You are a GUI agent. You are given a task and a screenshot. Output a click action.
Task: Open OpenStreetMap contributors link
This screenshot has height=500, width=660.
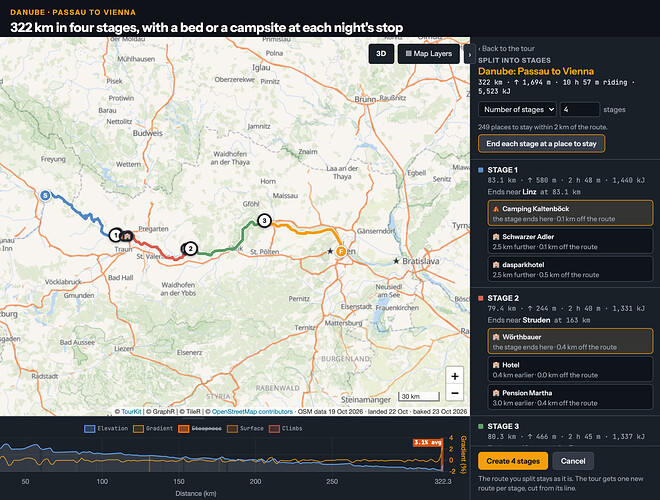pos(252,412)
